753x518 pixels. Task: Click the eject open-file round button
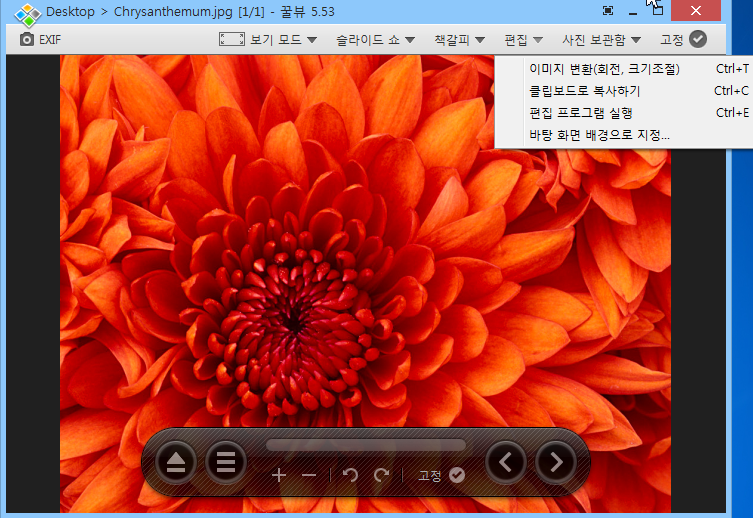point(176,462)
